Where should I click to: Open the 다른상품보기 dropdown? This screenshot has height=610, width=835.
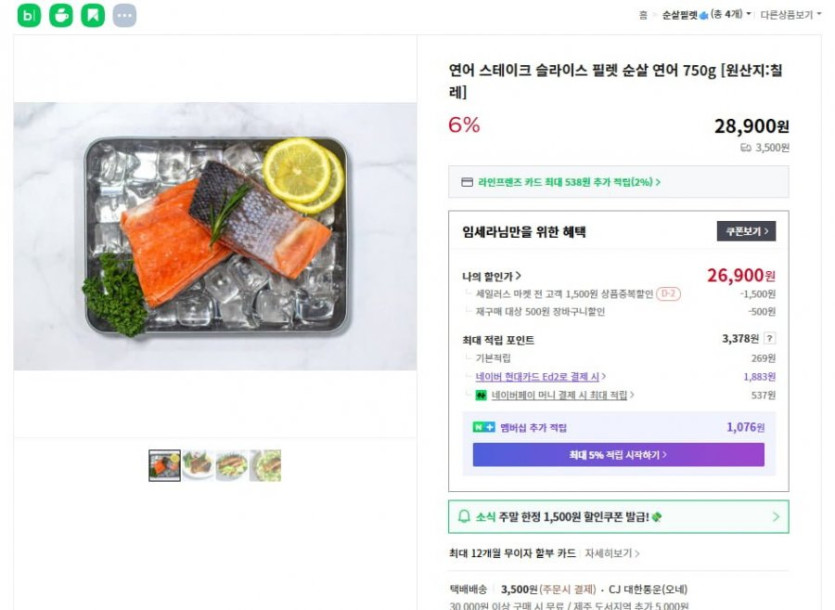click(789, 15)
